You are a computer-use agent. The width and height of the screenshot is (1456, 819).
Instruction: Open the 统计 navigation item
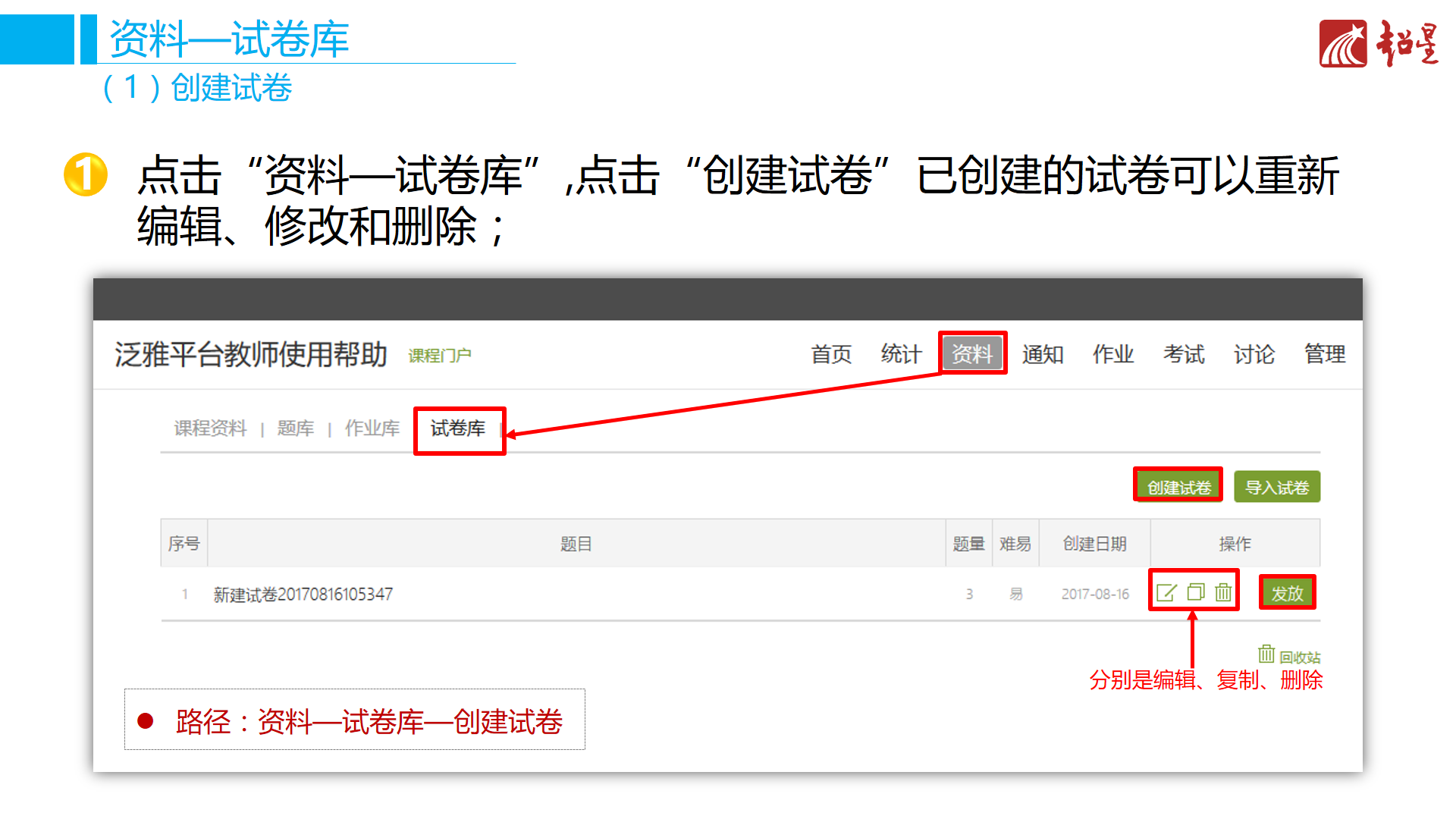coord(901,354)
